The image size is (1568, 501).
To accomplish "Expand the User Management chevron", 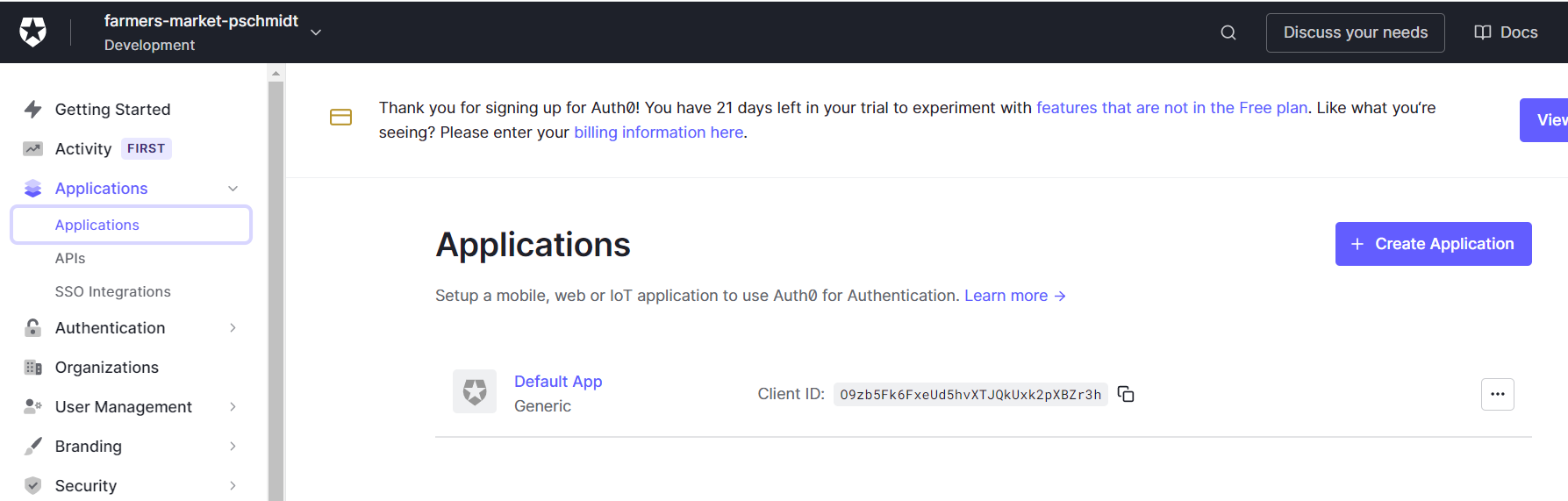I will click(233, 406).
